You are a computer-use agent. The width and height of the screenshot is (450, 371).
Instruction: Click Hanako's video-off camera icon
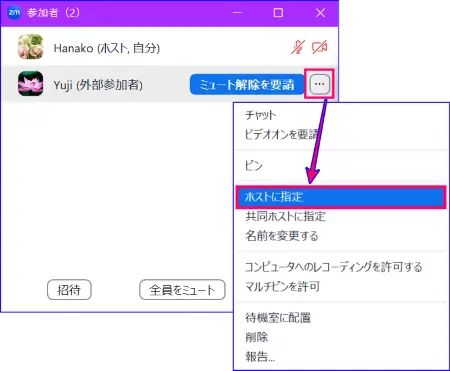320,47
